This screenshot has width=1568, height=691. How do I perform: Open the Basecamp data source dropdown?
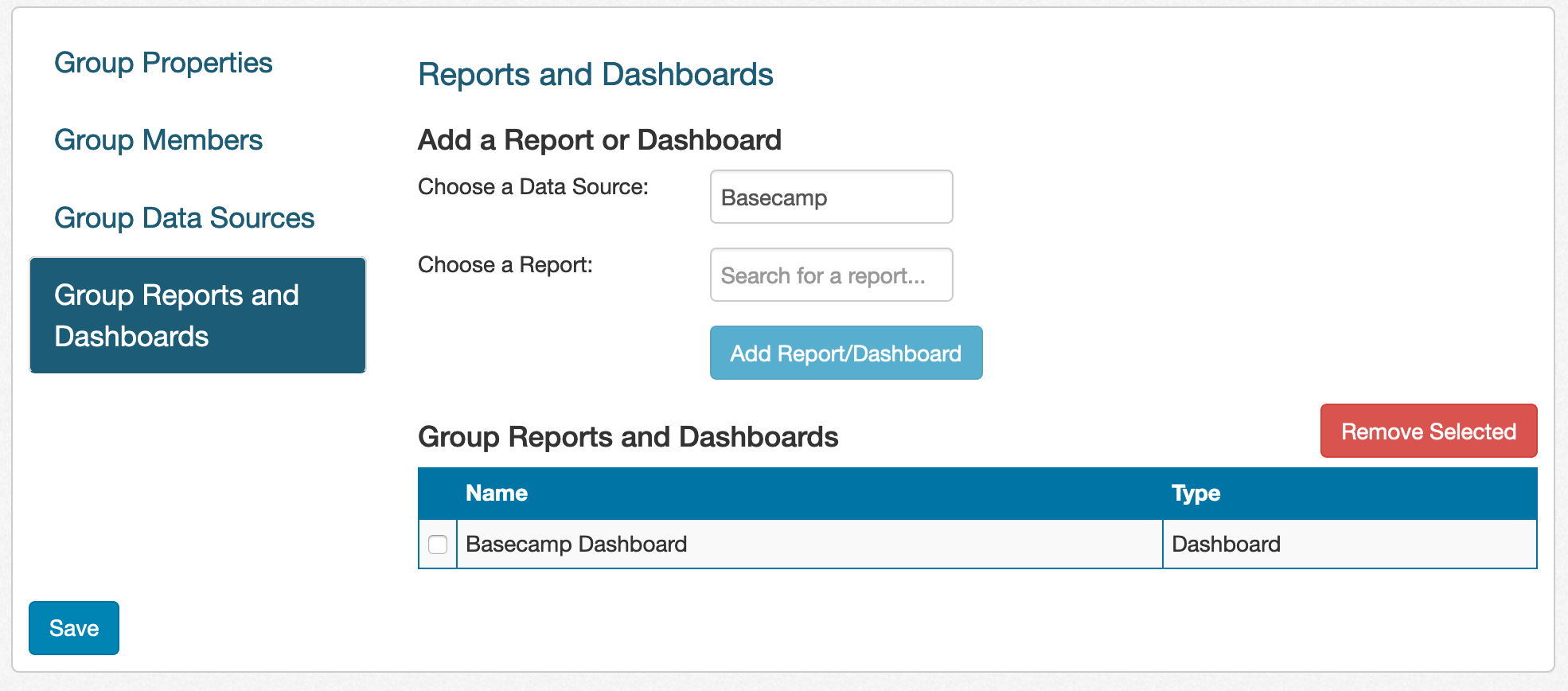(831, 197)
